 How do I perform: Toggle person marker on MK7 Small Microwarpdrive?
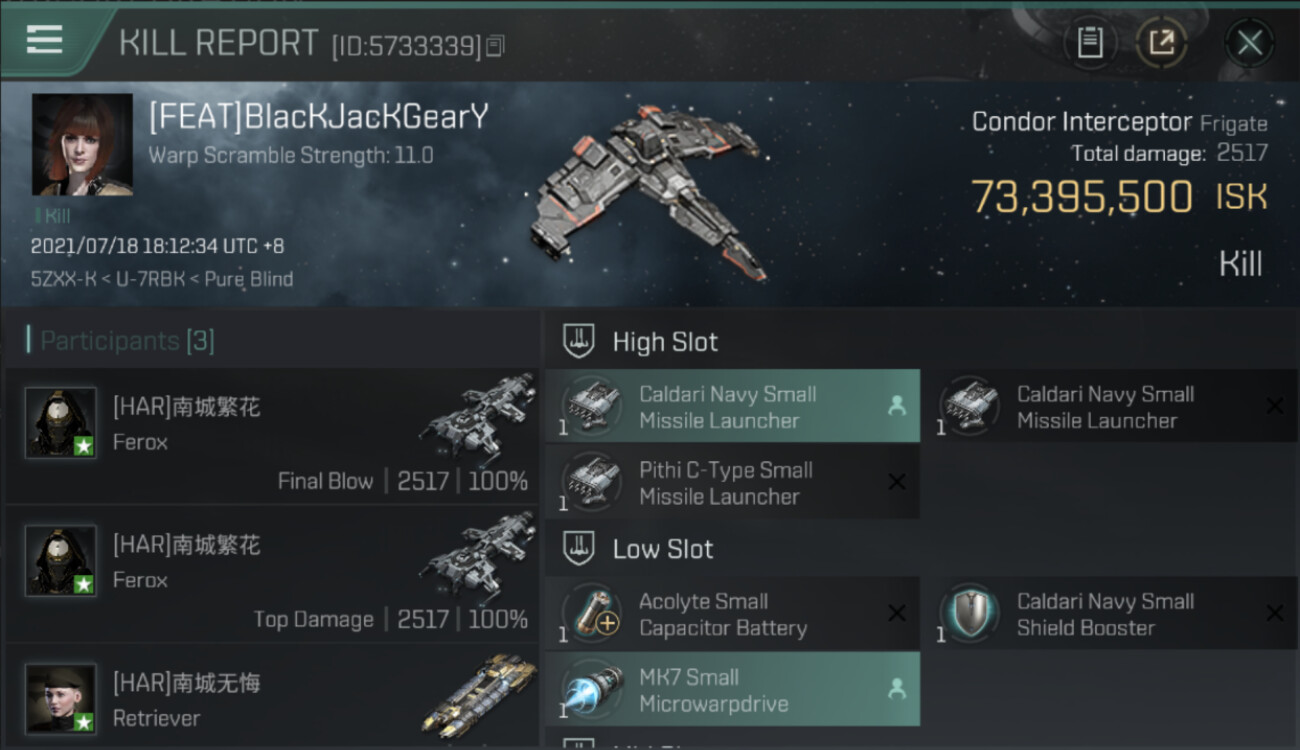click(896, 689)
